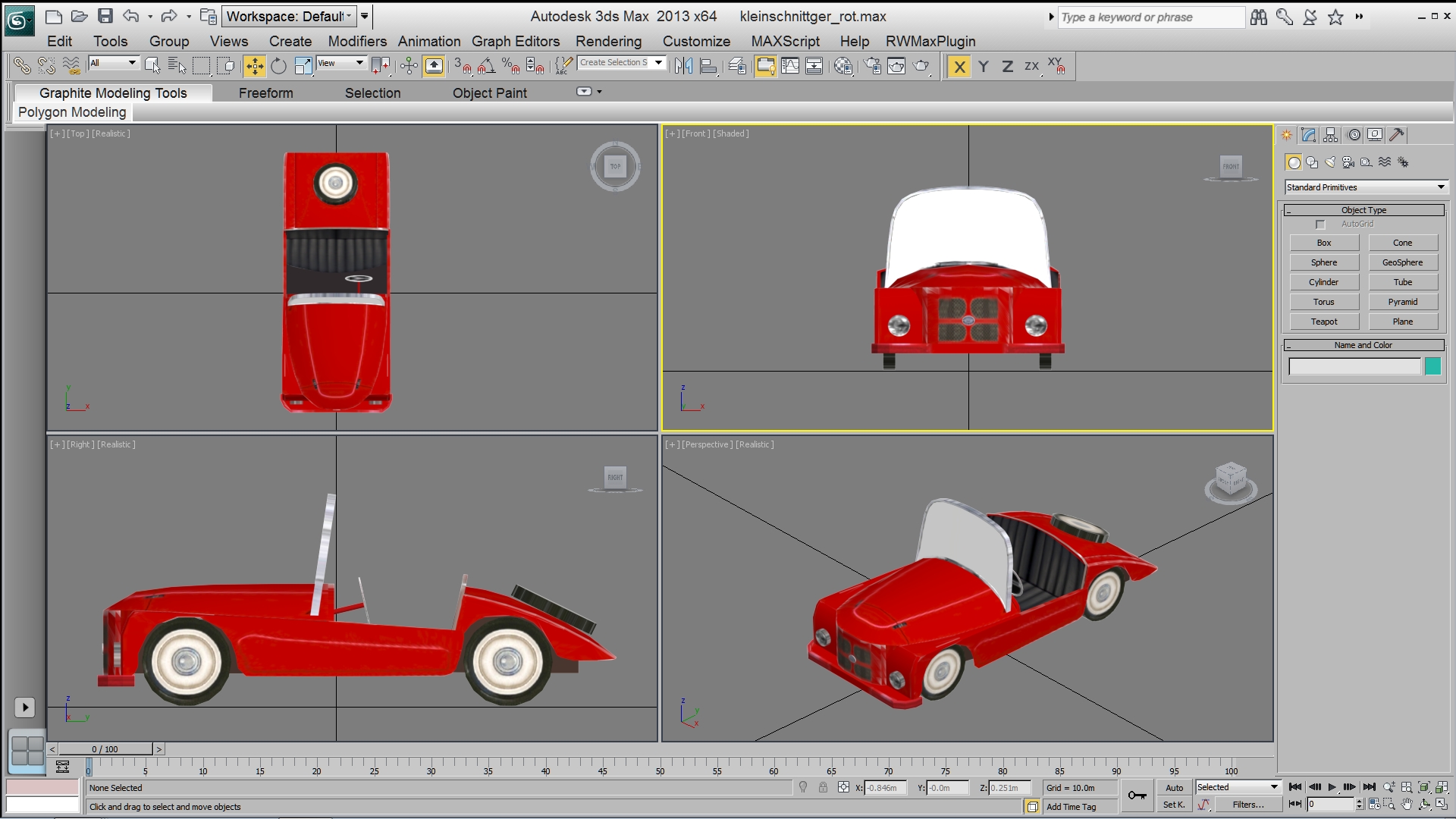This screenshot has height=819, width=1456.
Task: Toggle Auto Key mode
Action: 1174,788
